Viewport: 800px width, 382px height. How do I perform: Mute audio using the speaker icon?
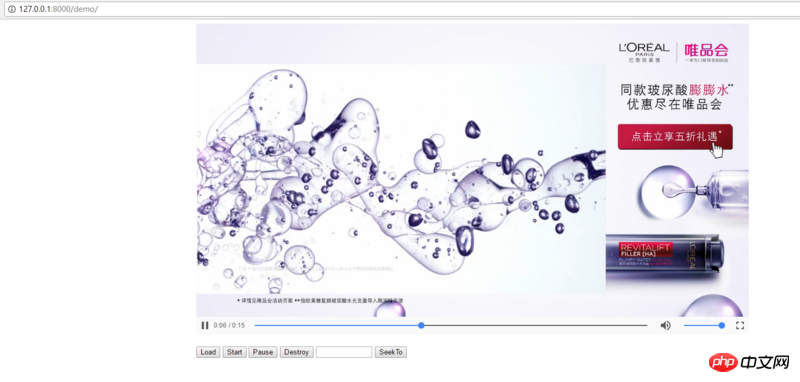coord(665,325)
